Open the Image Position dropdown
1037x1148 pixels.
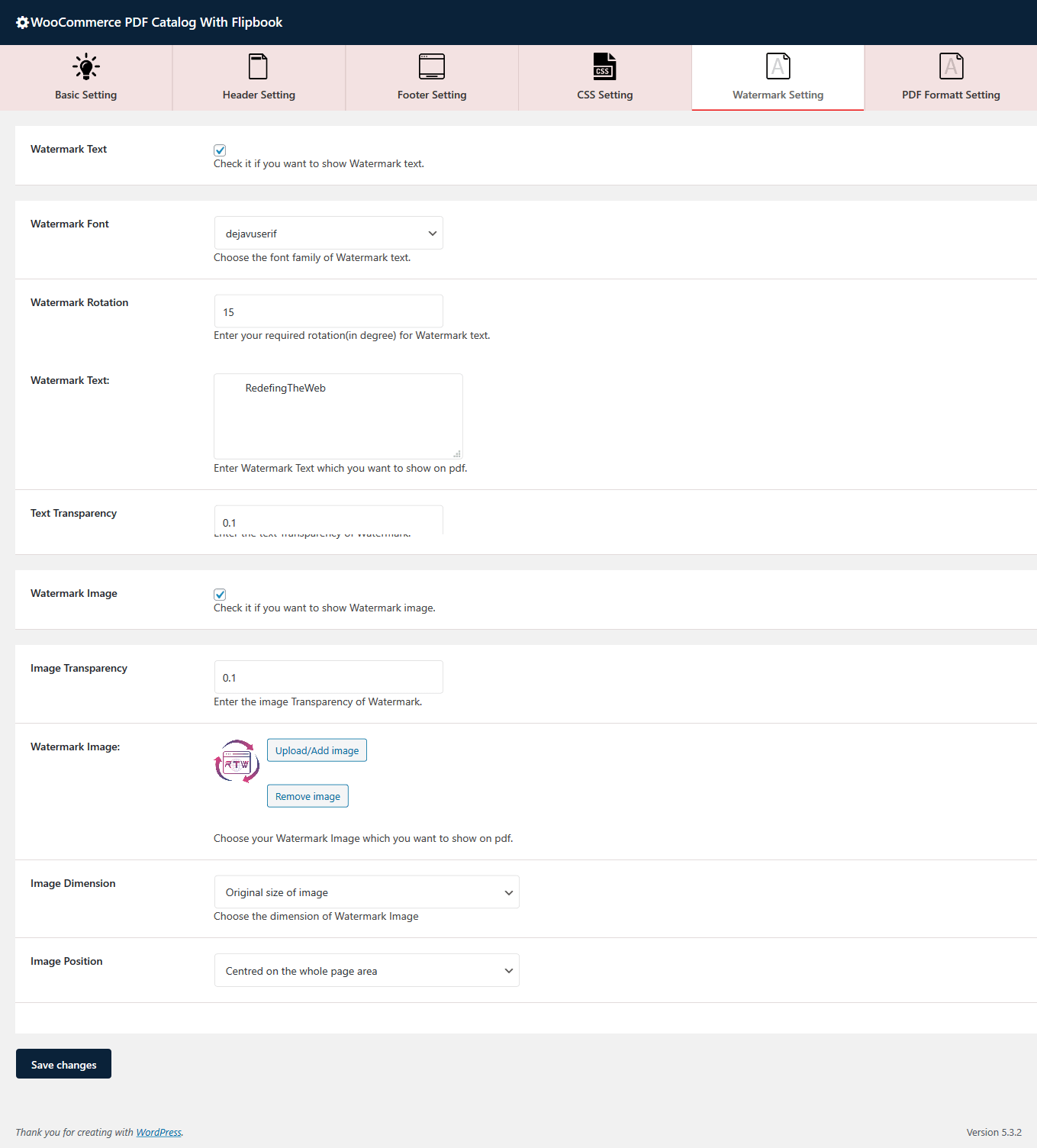(366, 971)
